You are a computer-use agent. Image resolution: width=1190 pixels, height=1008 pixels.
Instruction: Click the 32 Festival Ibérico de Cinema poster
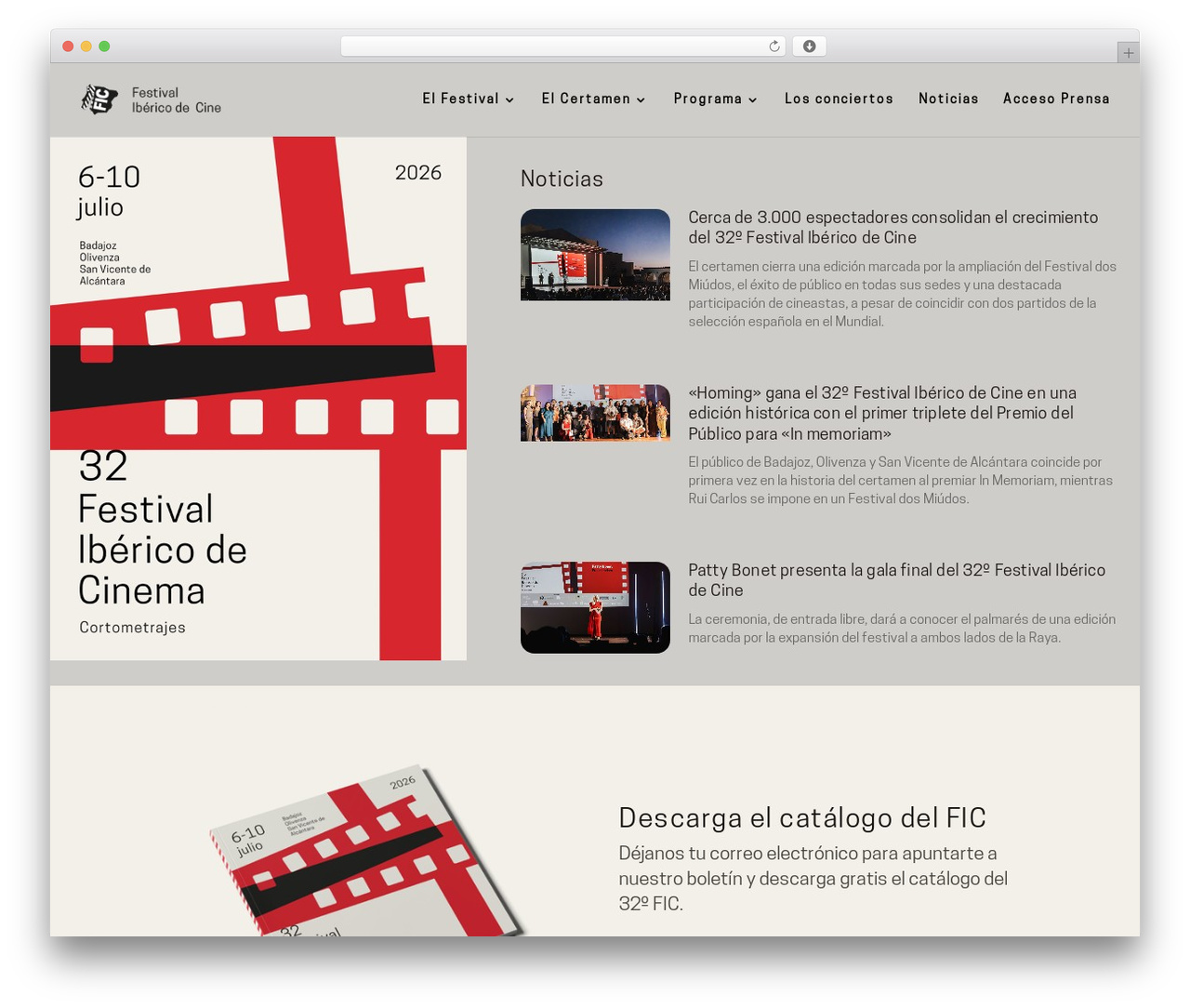(x=258, y=399)
